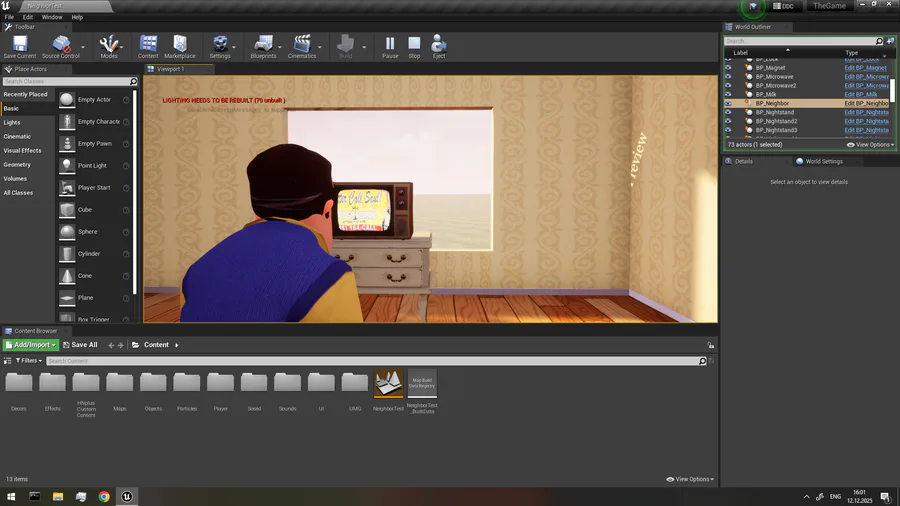900x506 pixels.
Task: Click the Edit BP_Nightstand2 link
Action: 866,121
